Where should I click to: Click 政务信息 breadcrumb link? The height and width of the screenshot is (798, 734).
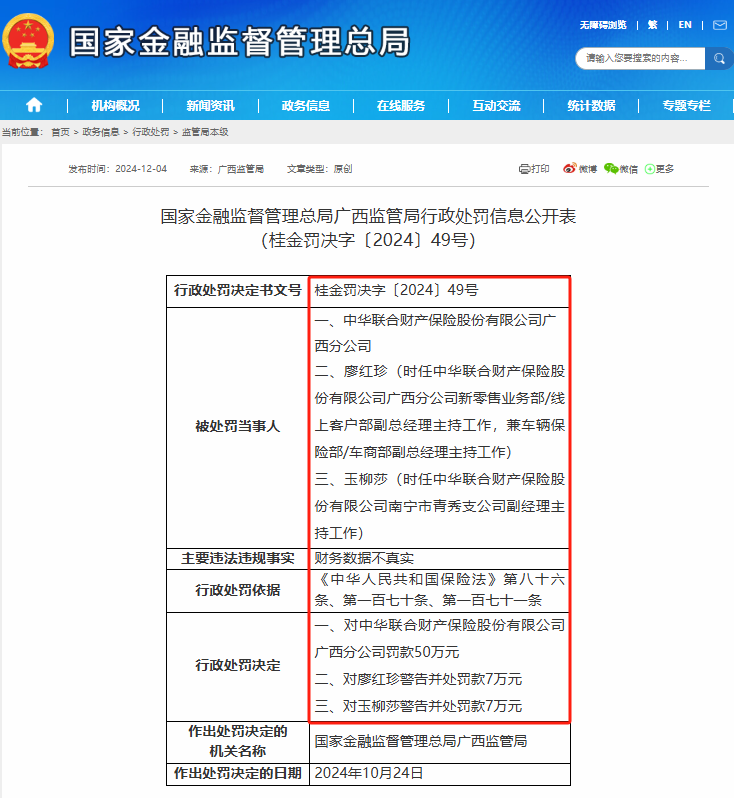click(100, 132)
